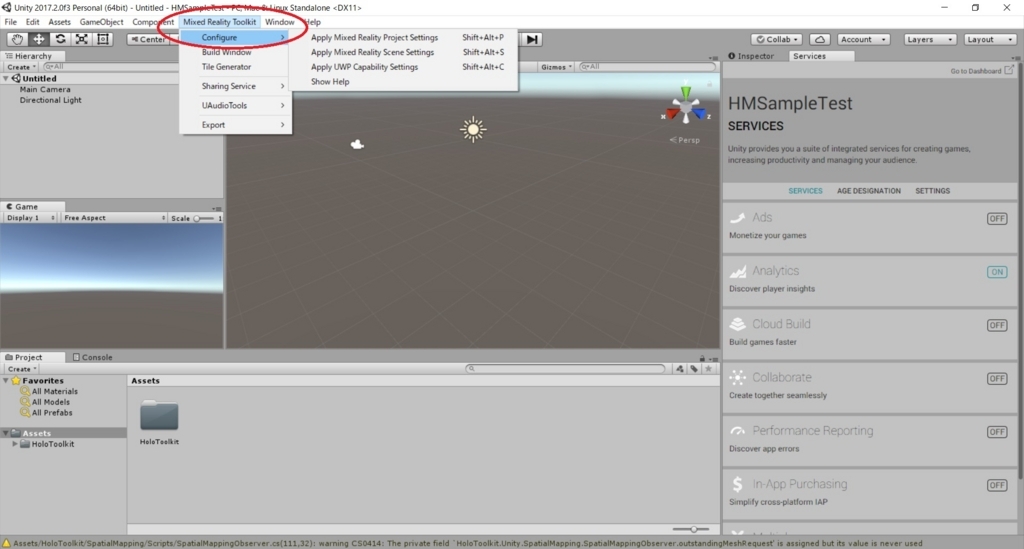Click the sun light gizmo in the scene
Screen dimensions: 1024x549
473,129
